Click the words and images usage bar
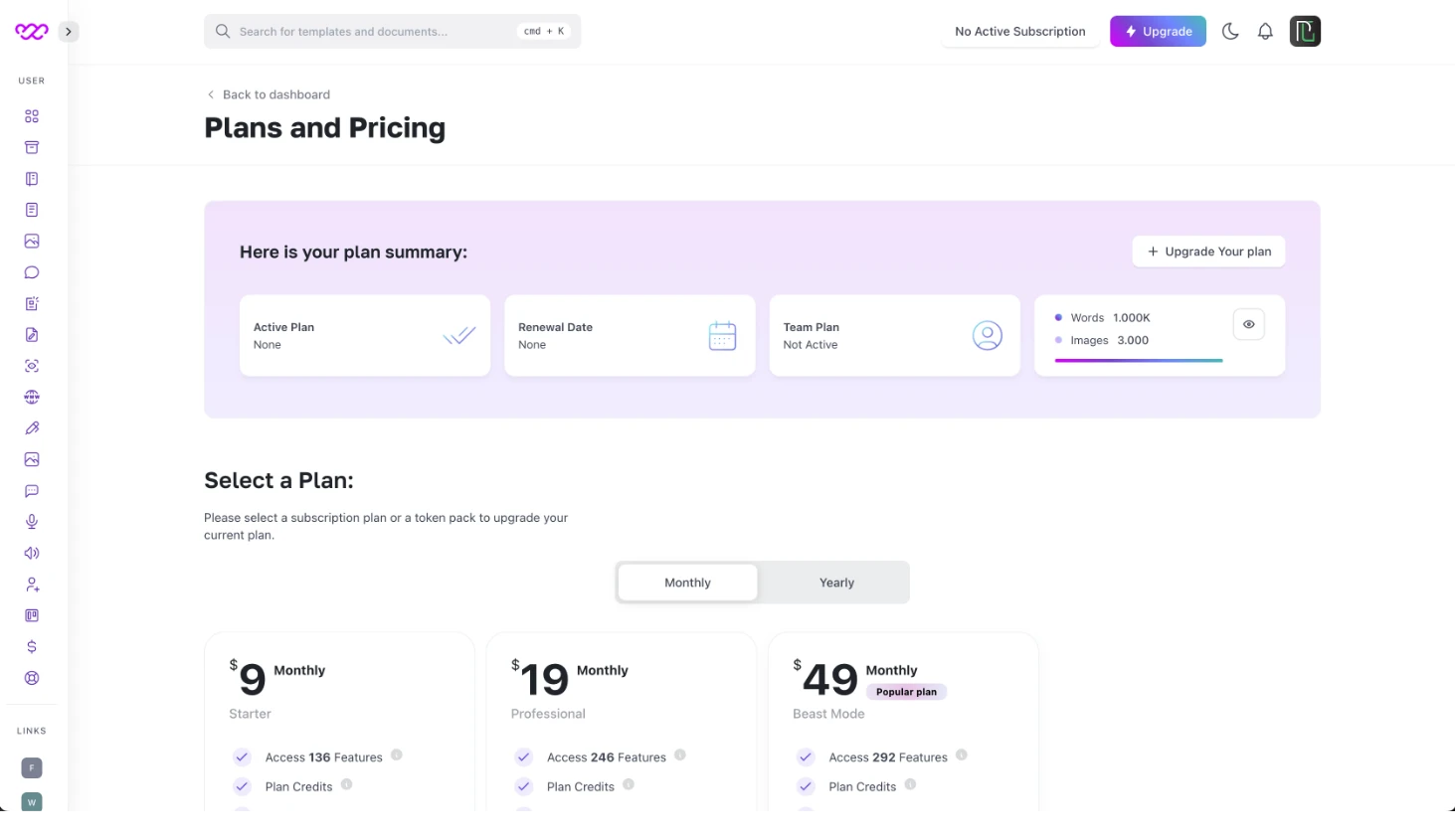 [x=1139, y=360]
